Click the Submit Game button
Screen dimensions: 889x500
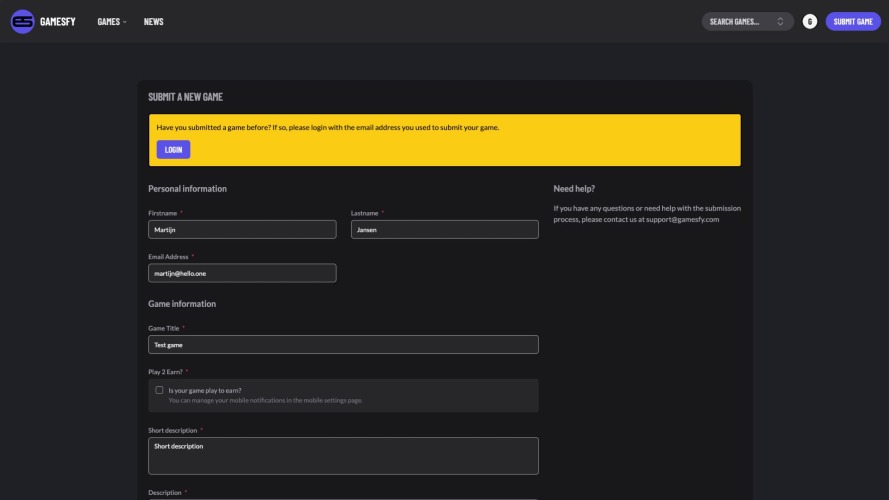pyautogui.click(x=853, y=22)
